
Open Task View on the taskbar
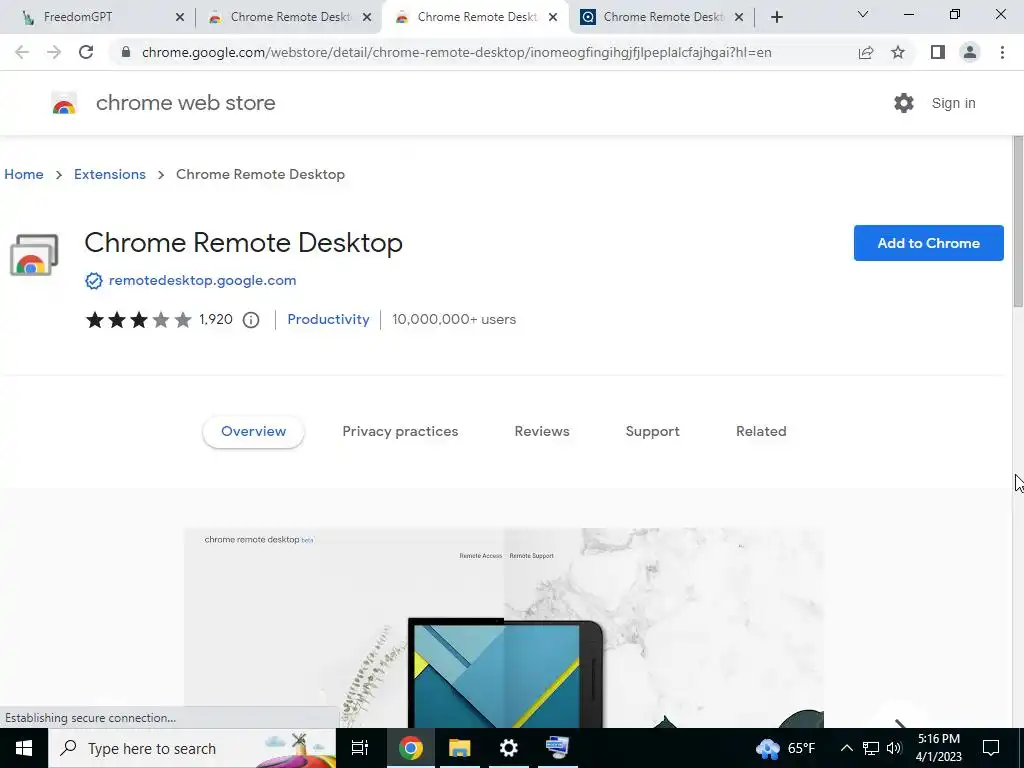click(x=360, y=748)
